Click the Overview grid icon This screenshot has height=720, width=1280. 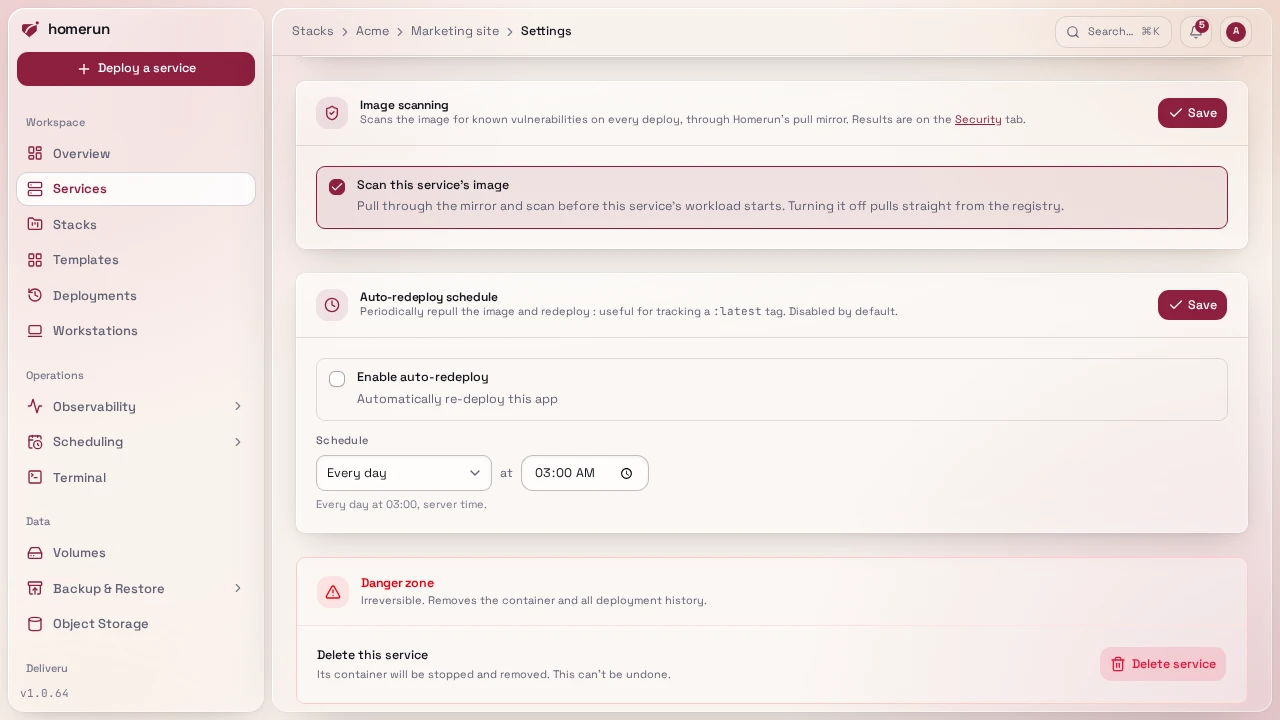[x=35, y=153]
